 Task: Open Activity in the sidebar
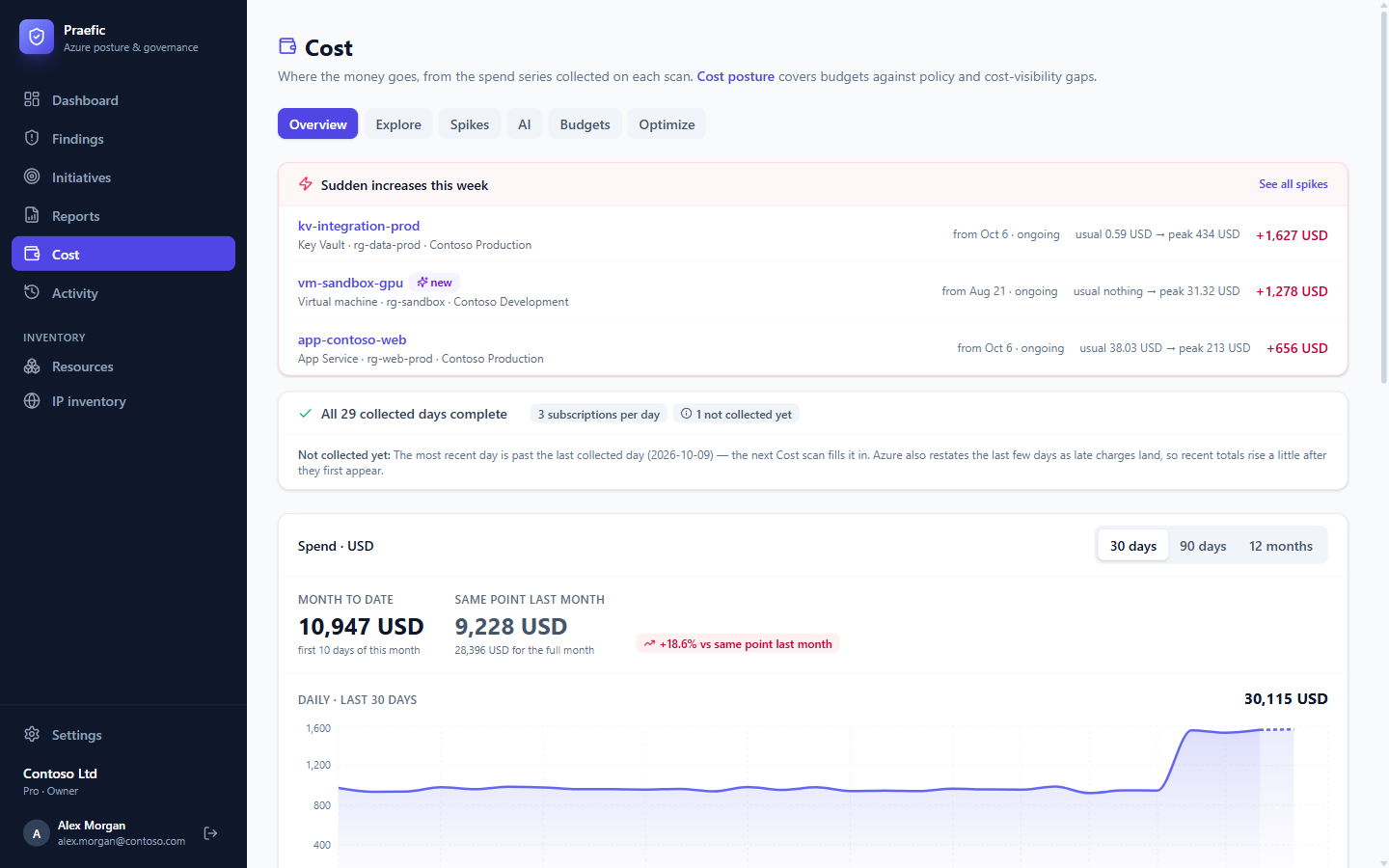click(x=123, y=293)
